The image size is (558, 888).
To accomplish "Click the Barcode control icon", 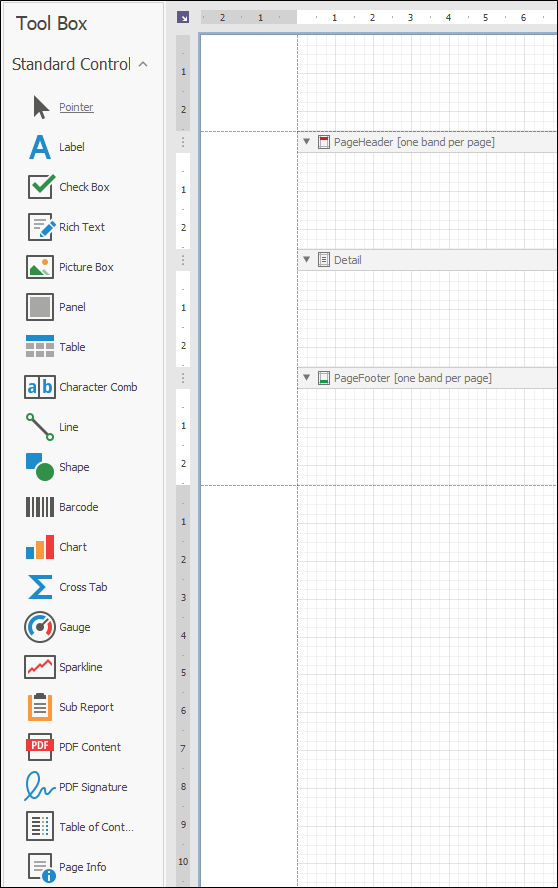I will pos(40,507).
